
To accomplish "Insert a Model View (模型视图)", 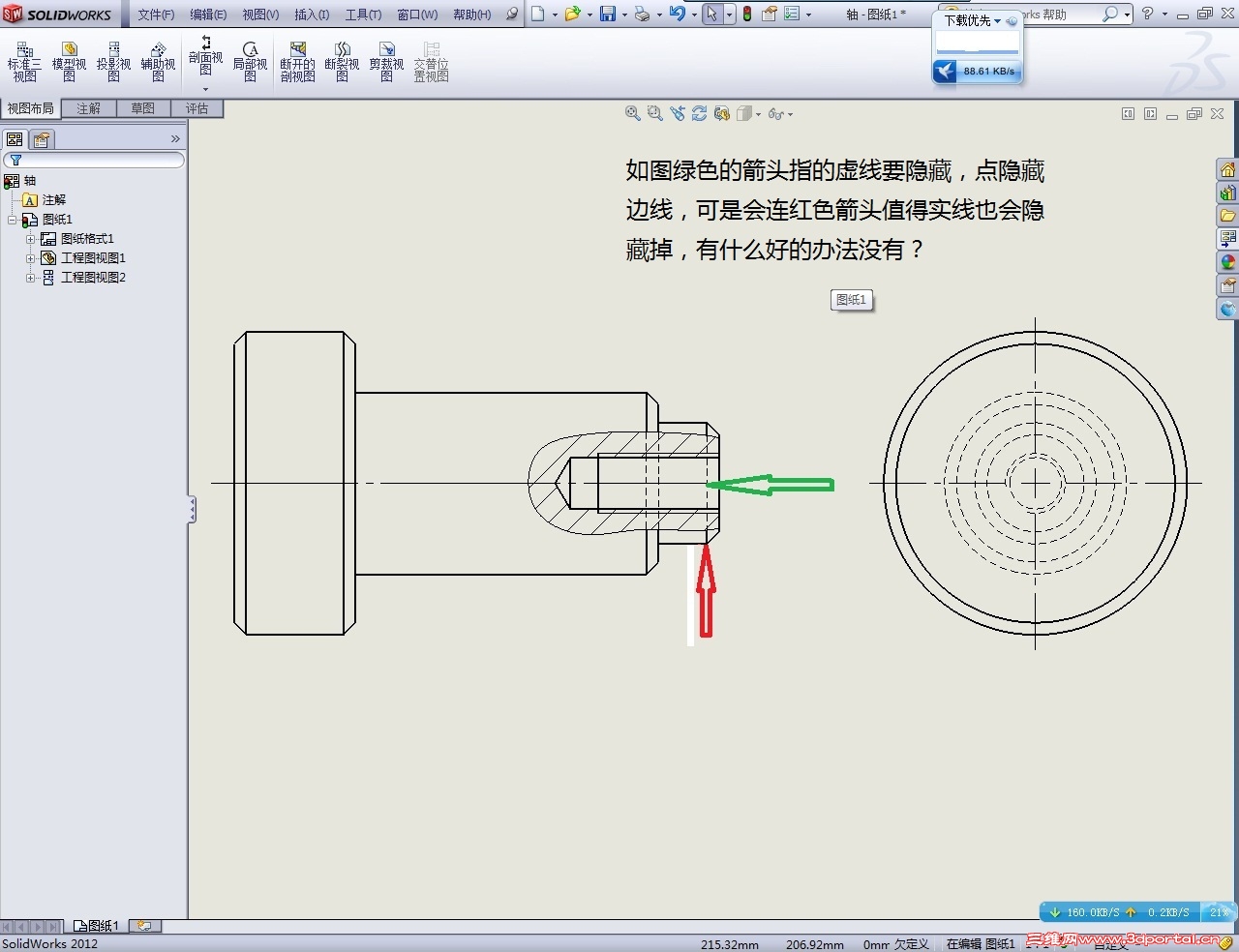I will 69,63.
